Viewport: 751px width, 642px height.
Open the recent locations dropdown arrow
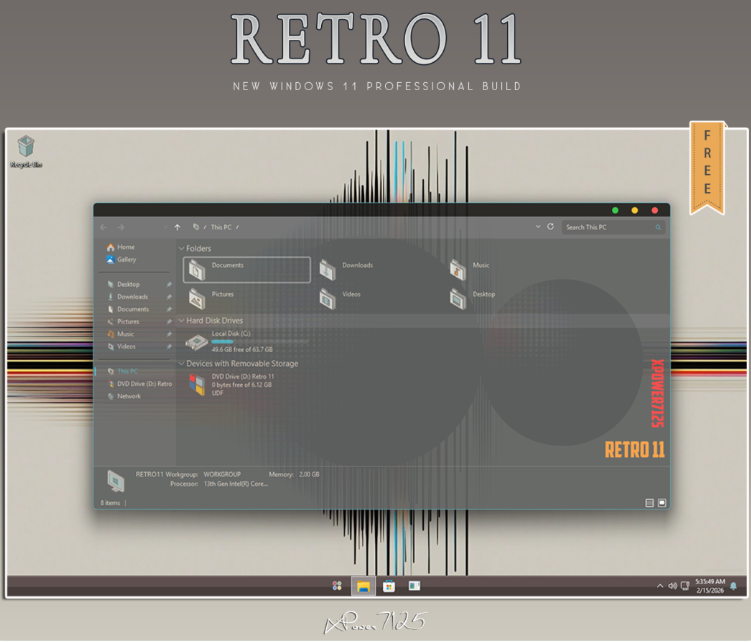165,227
